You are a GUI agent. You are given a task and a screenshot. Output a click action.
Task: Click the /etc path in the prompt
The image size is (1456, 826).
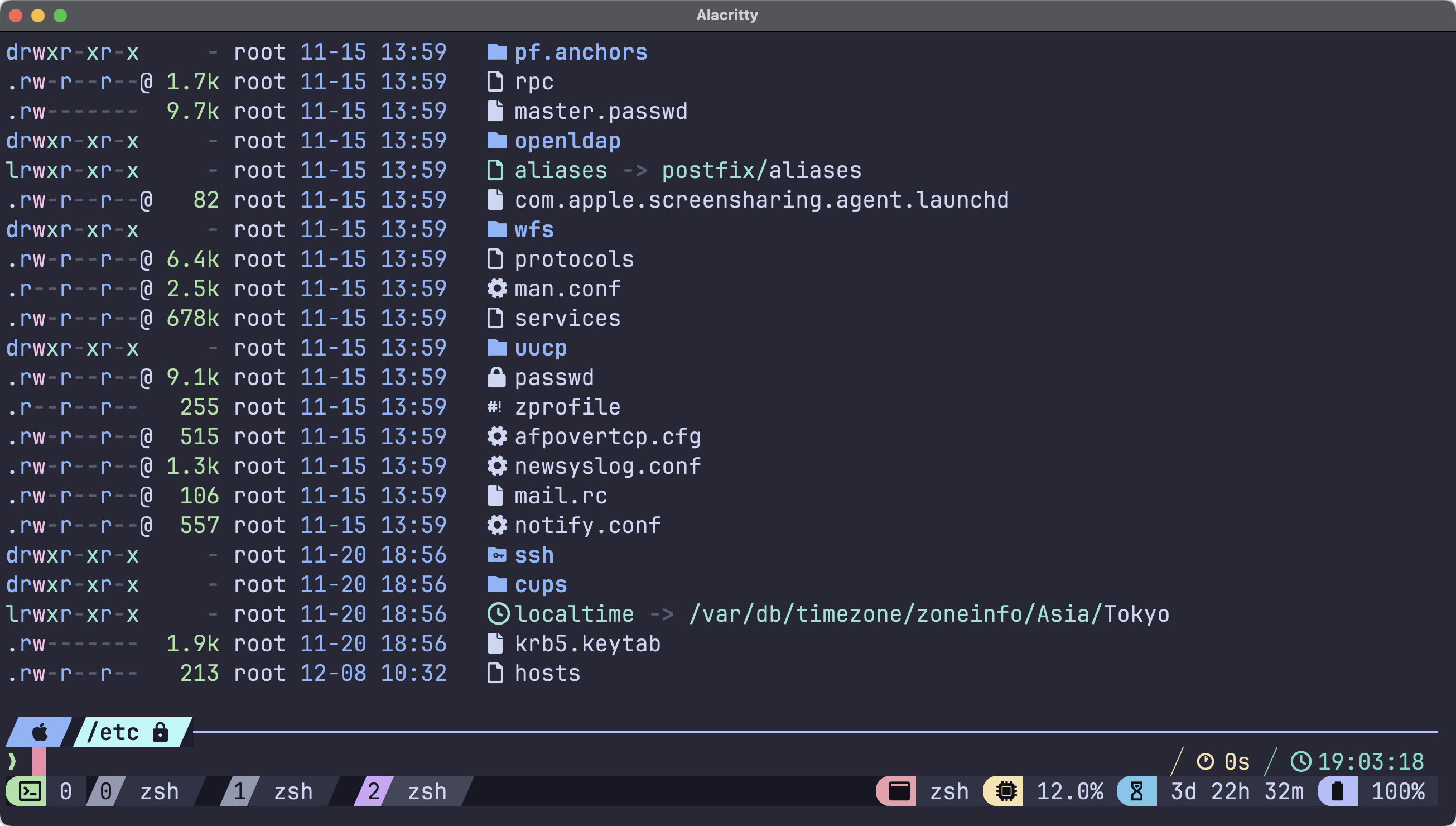(113, 732)
